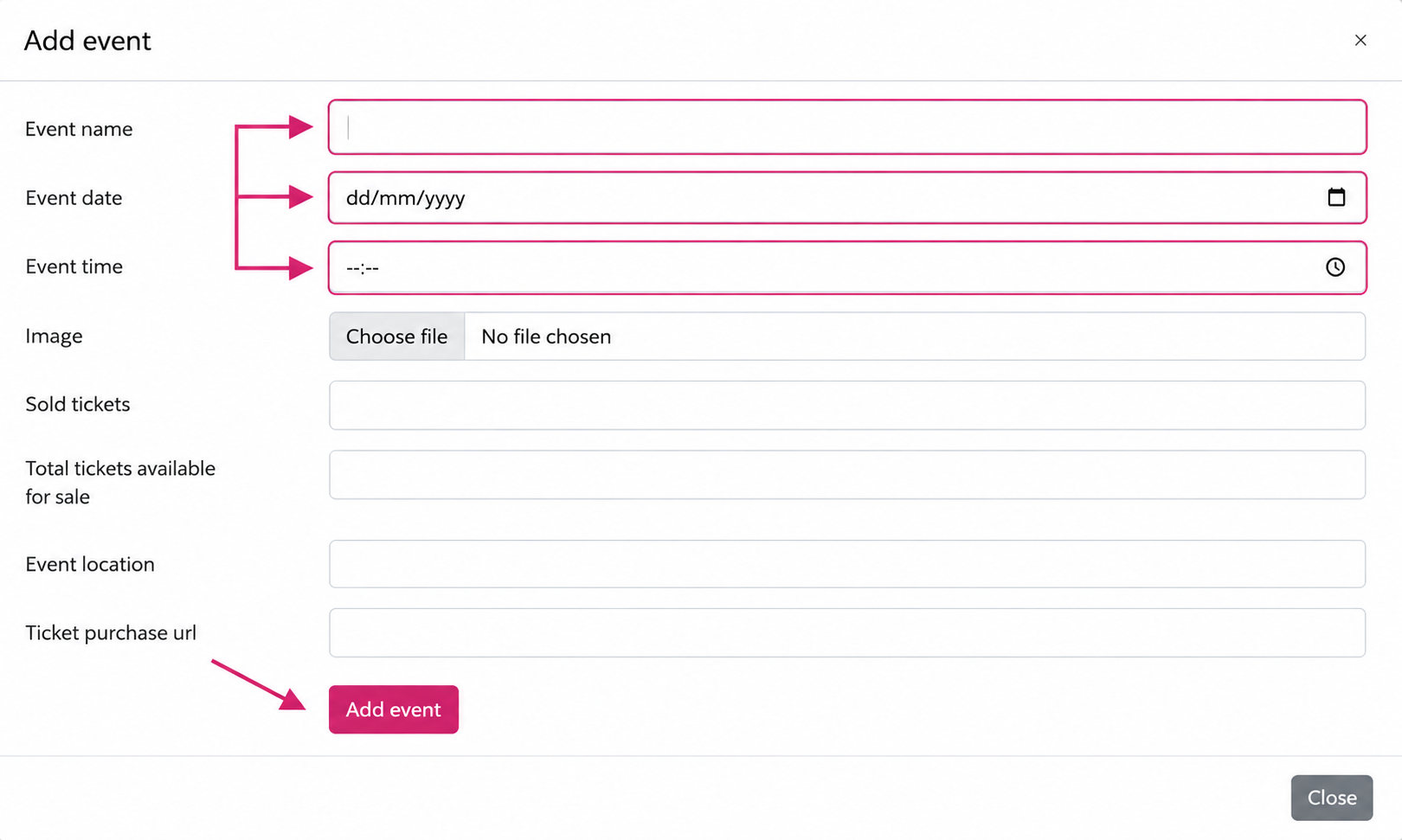This screenshot has width=1402, height=840.
Task: Click the gray Close button
Action: (1332, 798)
